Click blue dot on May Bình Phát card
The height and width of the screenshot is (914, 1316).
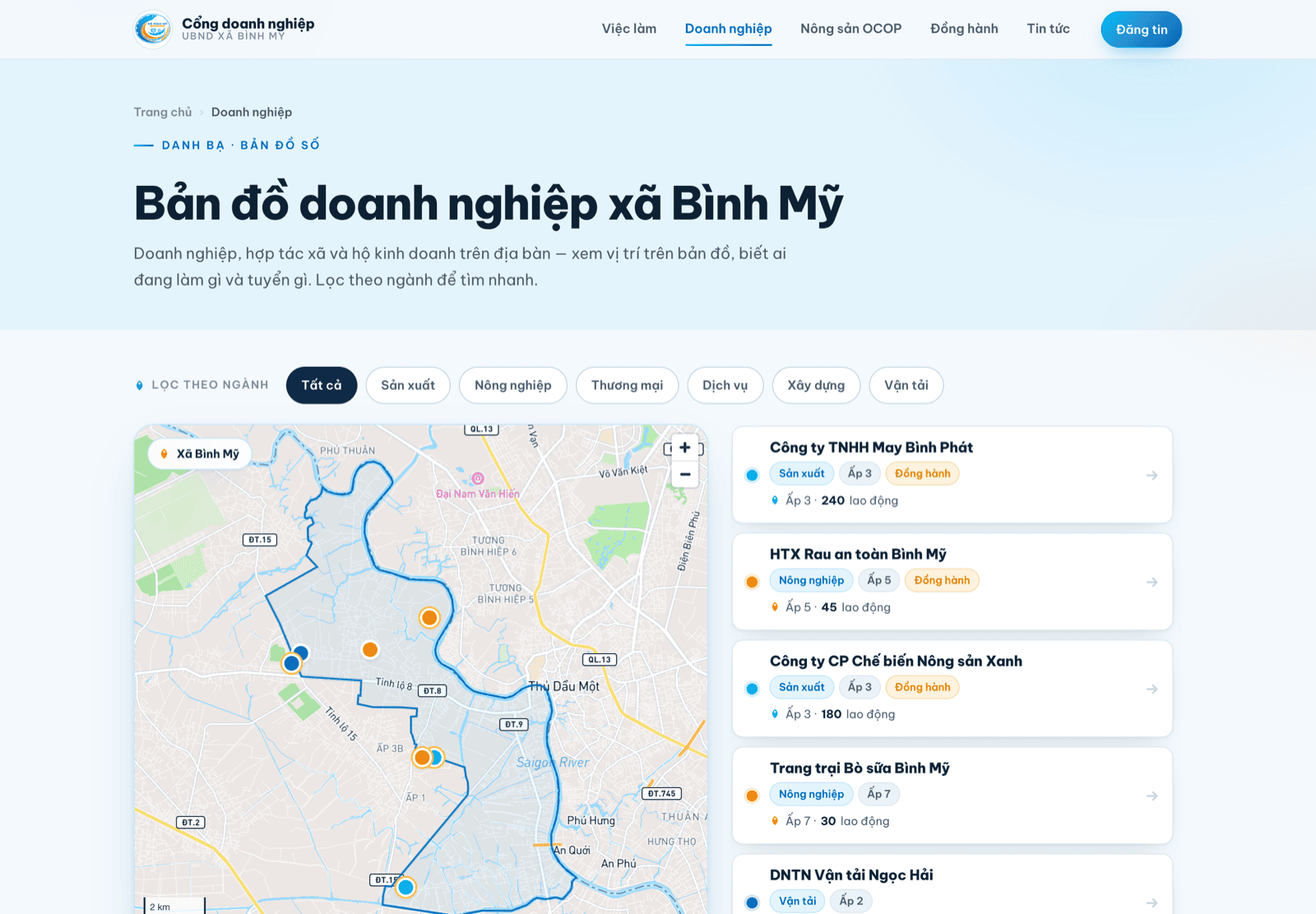tap(752, 476)
